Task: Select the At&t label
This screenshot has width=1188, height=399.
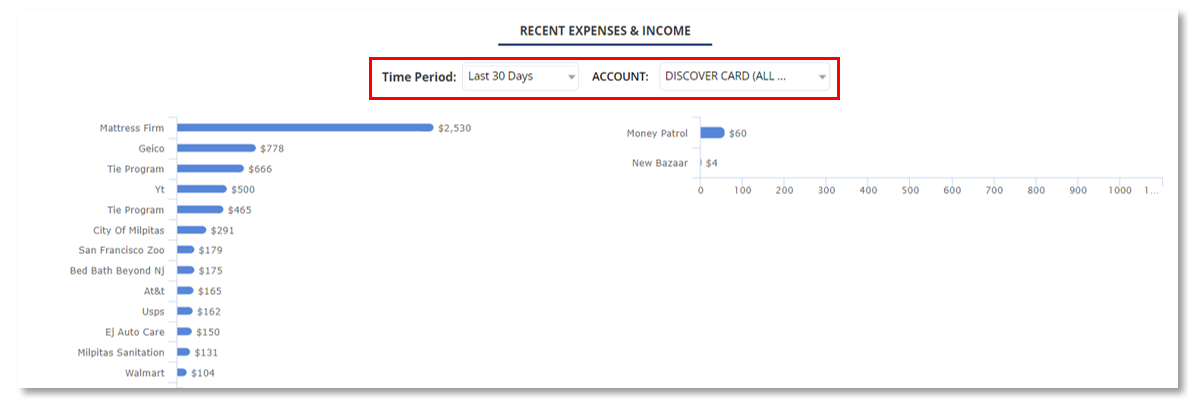Action: (x=154, y=291)
